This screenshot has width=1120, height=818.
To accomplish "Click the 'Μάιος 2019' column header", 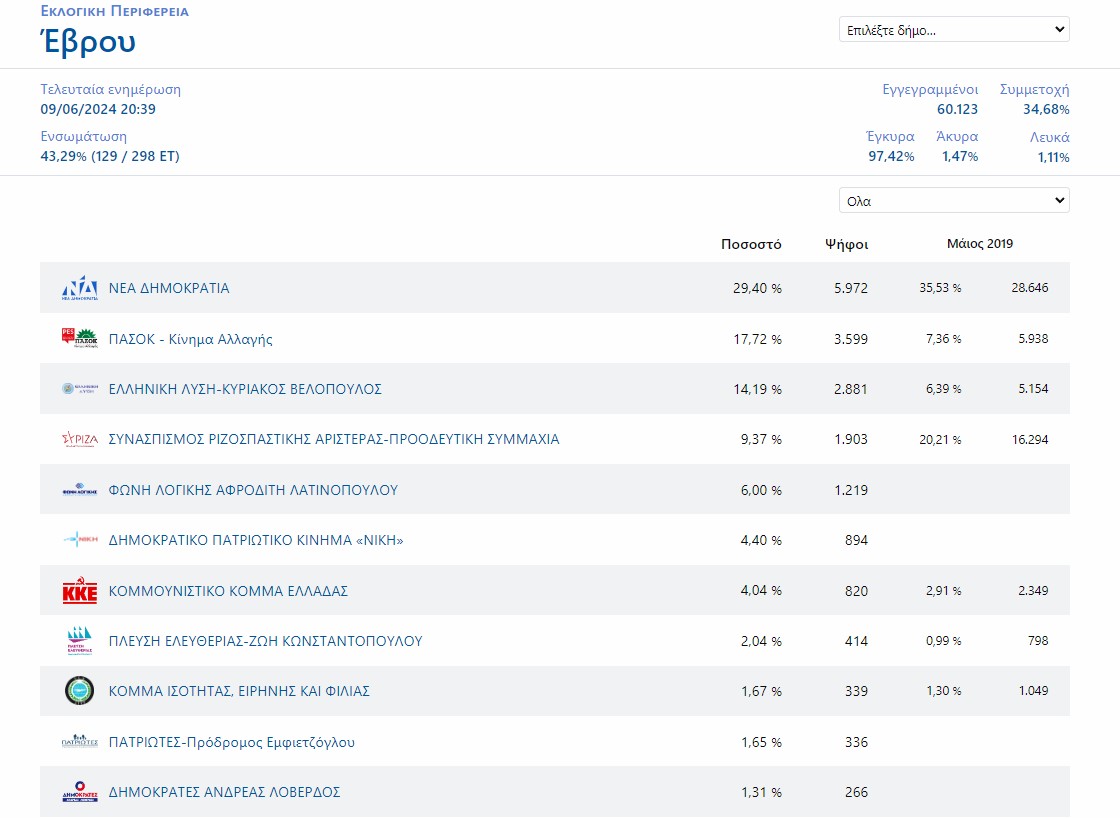I will [x=979, y=244].
